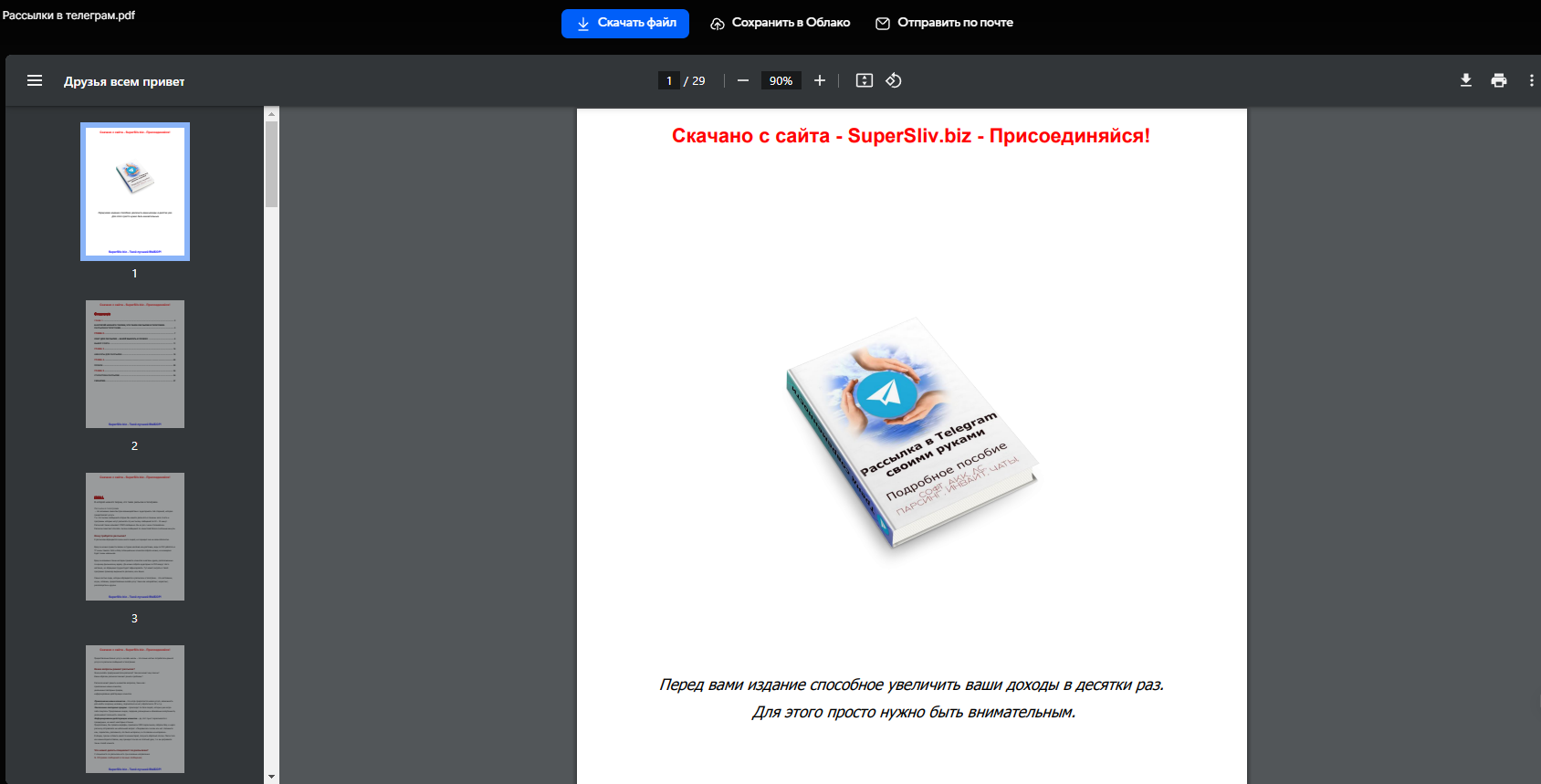Click the 90% zoom level field
Image resolution: width=1541 pixels, height=784 pixels.
(x=781, y=80)
